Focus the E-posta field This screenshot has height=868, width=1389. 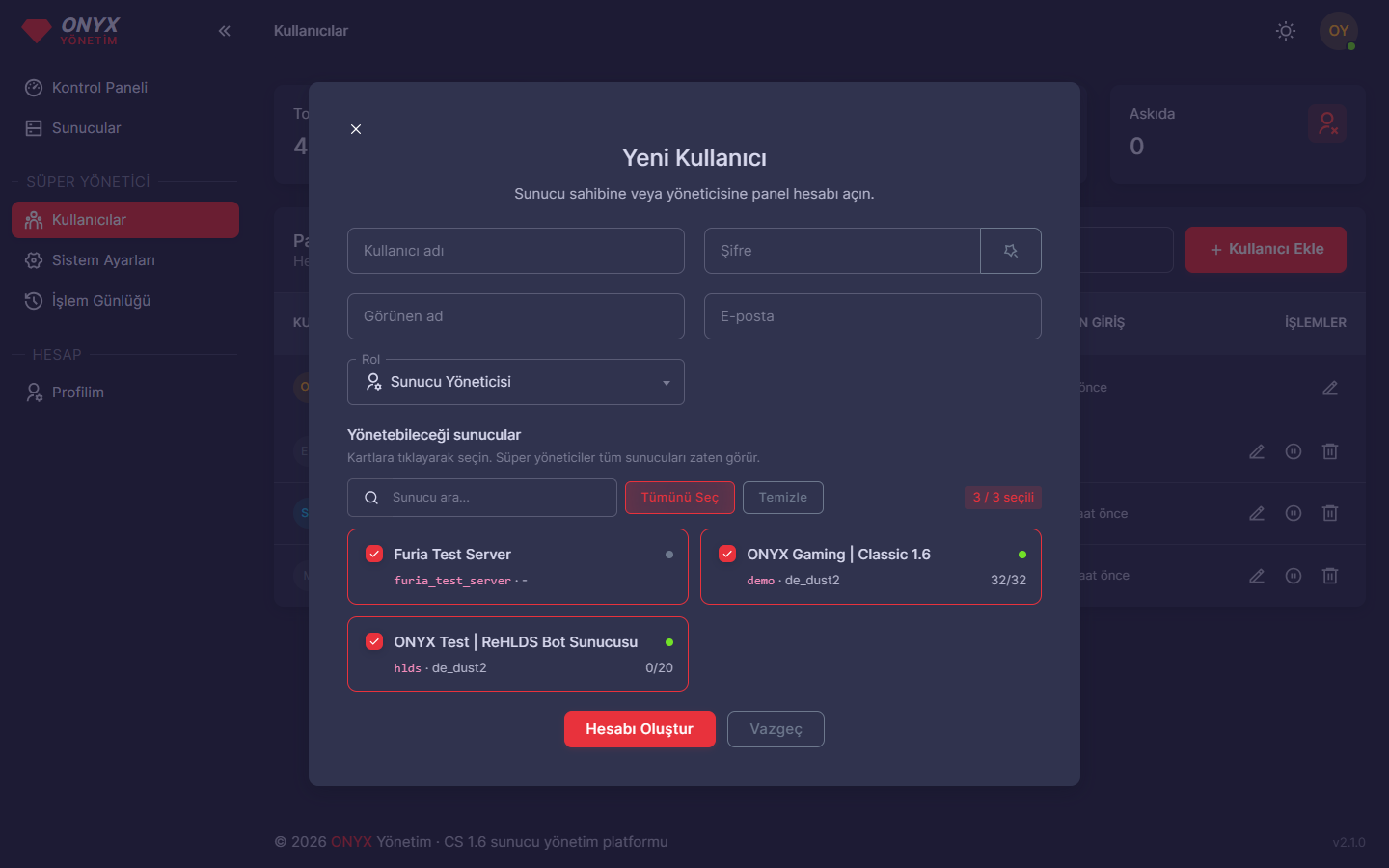[873, 316]
